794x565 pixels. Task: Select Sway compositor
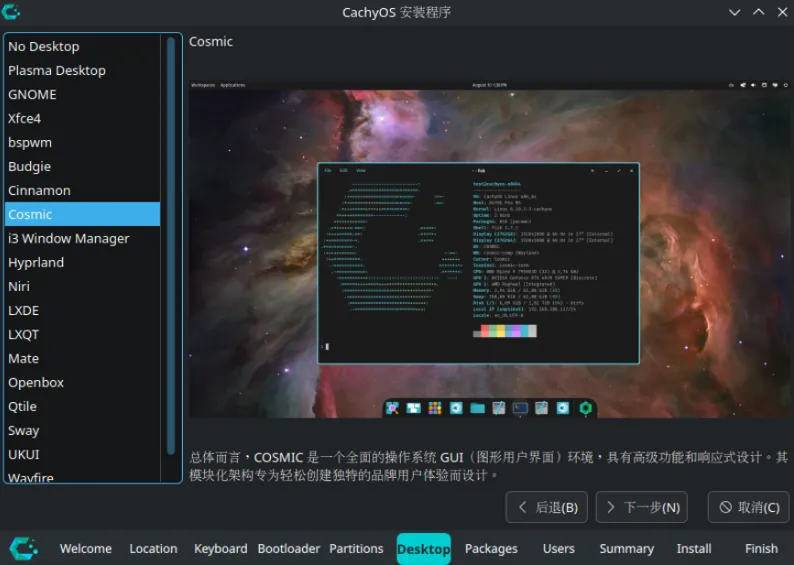tap(83, 430)
